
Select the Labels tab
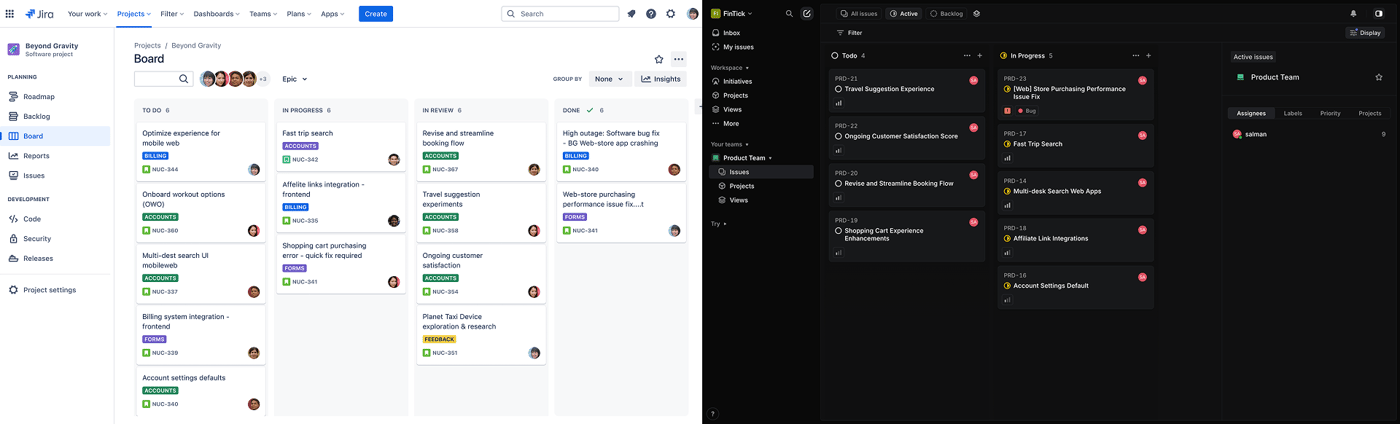tap(1293, 113)
